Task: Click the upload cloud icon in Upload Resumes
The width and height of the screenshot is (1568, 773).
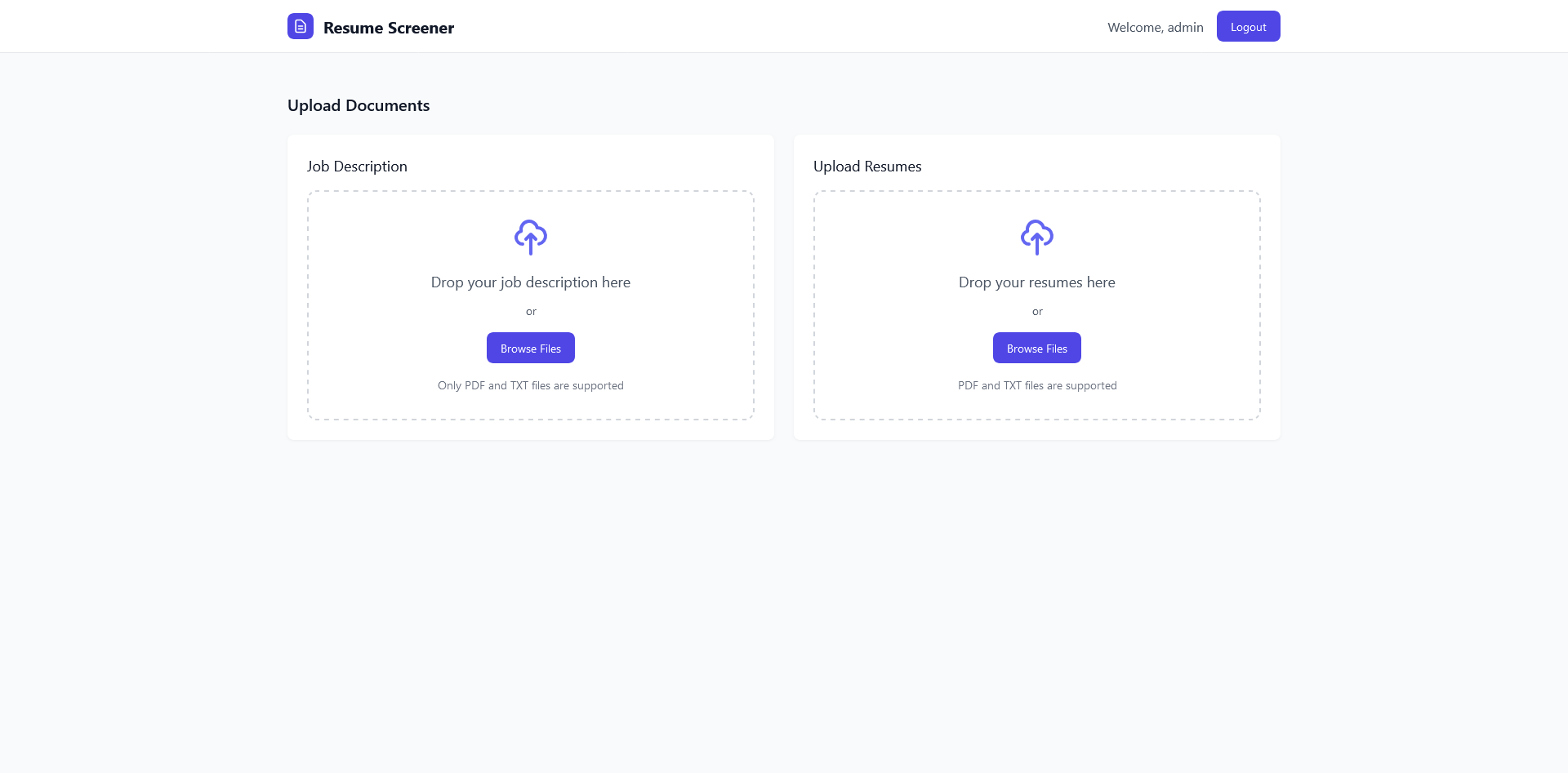Action: [x=1036, y=238]
